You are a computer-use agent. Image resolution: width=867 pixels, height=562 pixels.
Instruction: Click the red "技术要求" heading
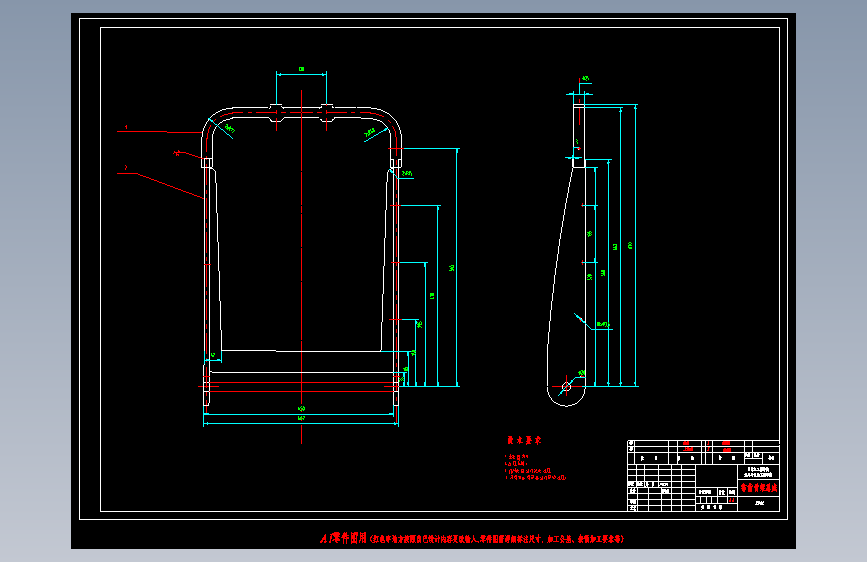[x=524, y=440]
